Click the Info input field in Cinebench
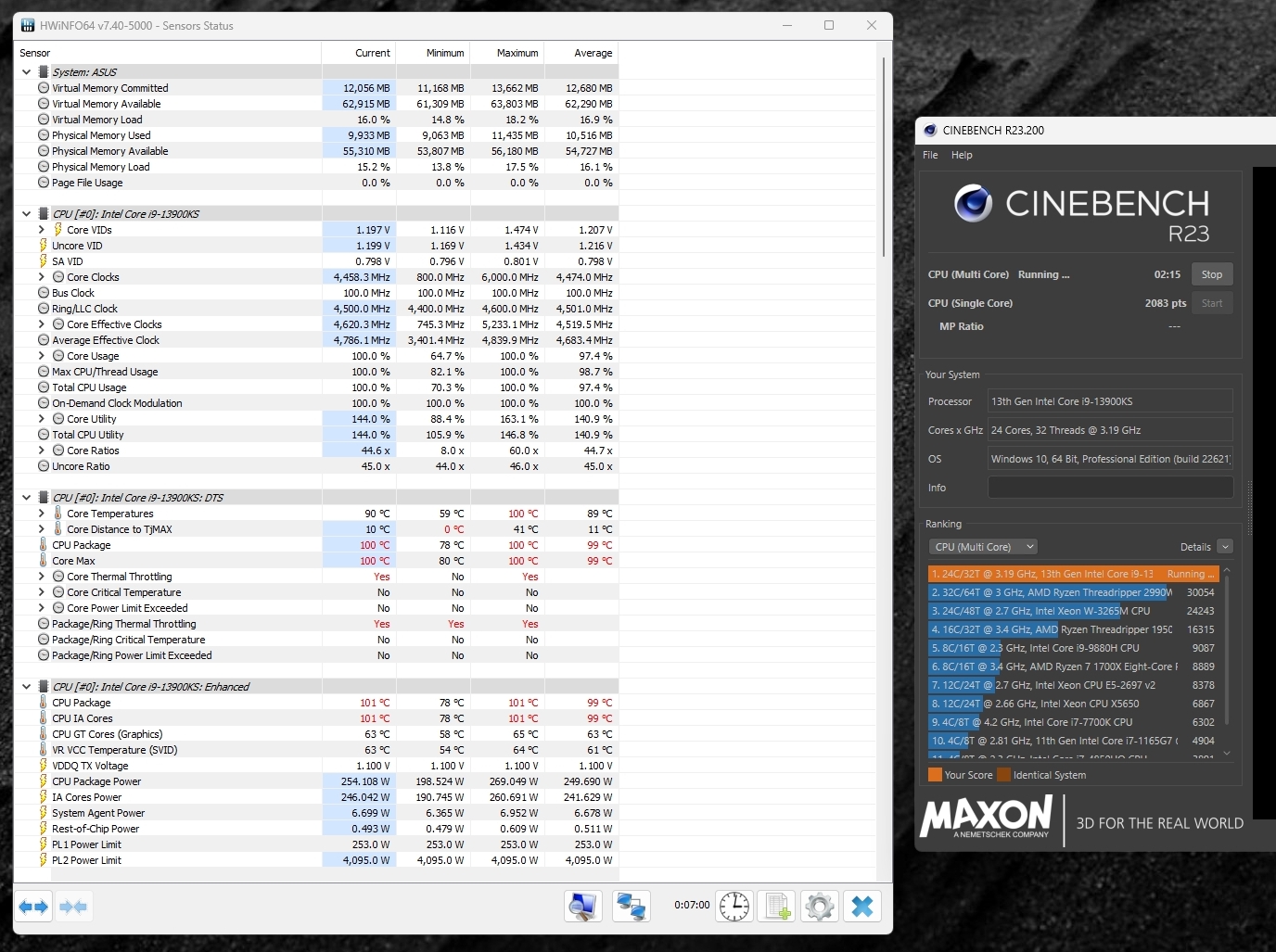Screen dimensions: 1276x952 point(1110,488)
